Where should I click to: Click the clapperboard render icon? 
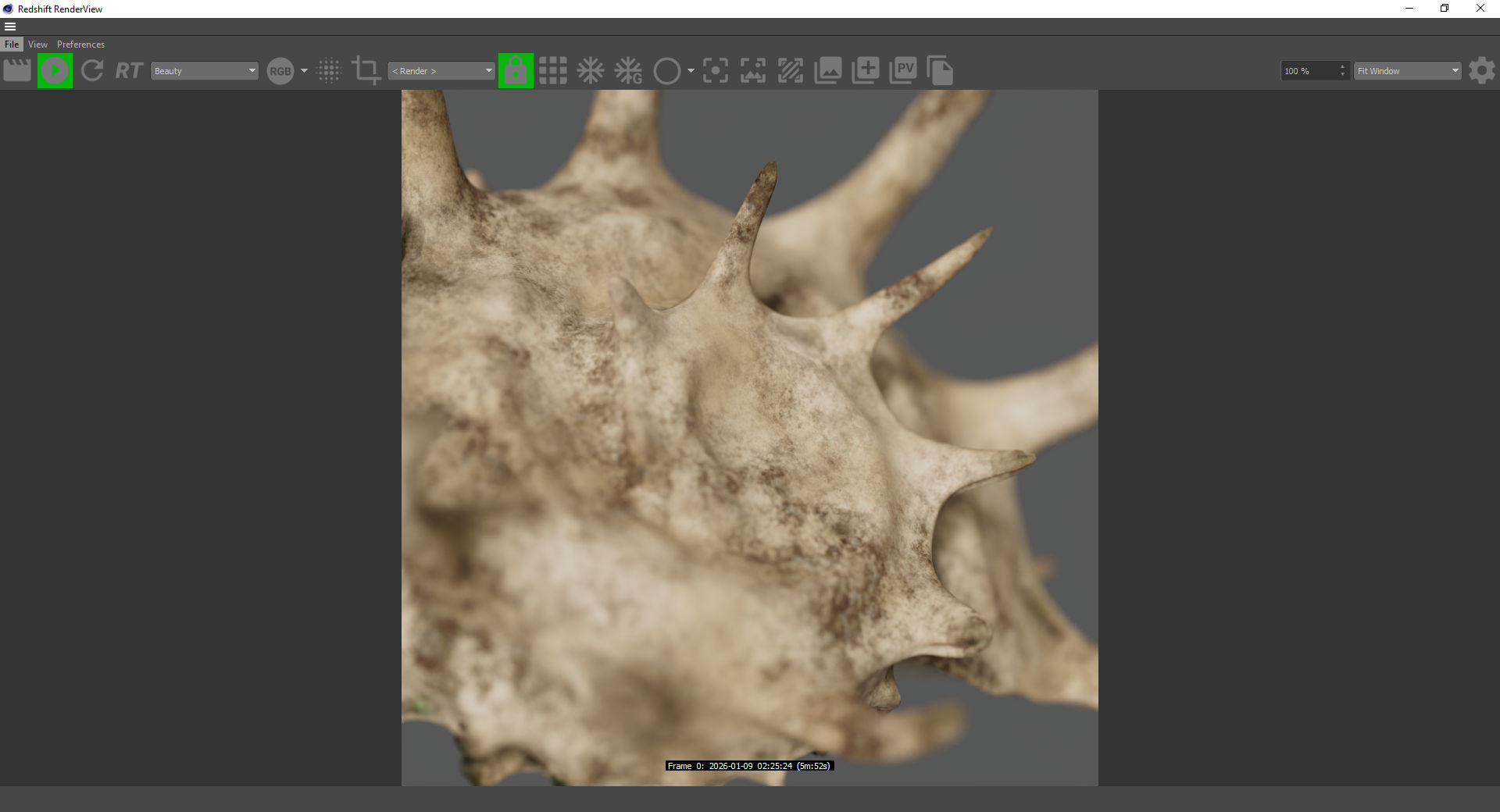pyautogui.click(x=17, y=71)
